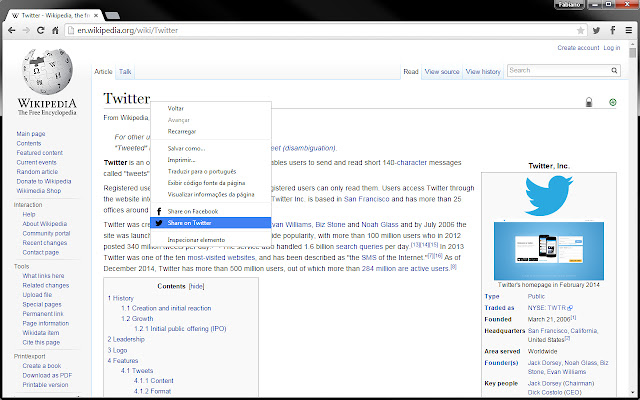Click Download as PDF link
This screenshot has width=640, height=400.
[47, 376]
